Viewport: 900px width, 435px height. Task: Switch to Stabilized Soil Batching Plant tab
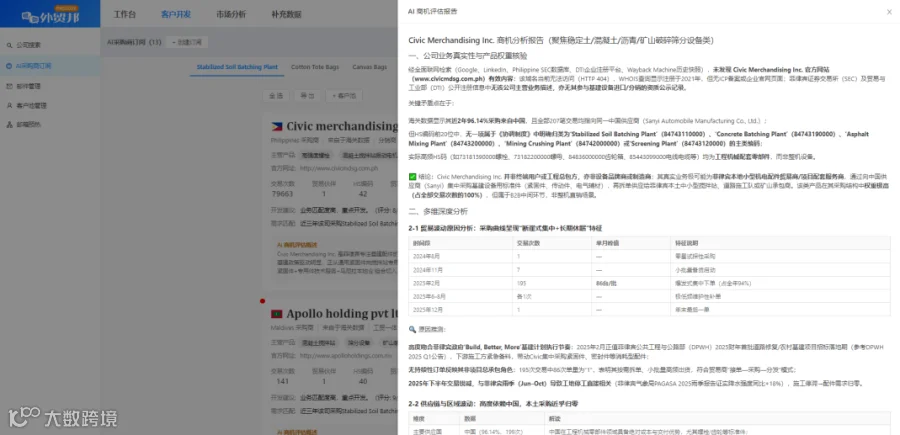click(x=237, y=67)
